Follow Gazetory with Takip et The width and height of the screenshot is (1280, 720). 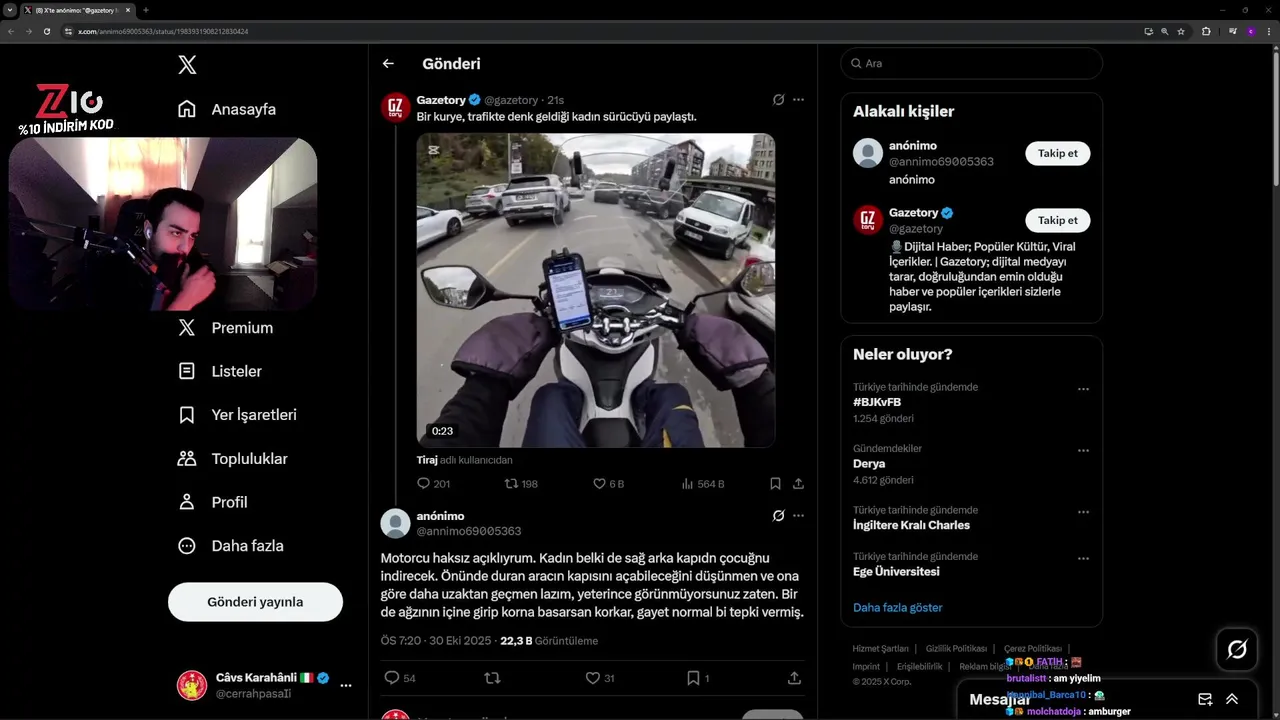[1057, 220]
